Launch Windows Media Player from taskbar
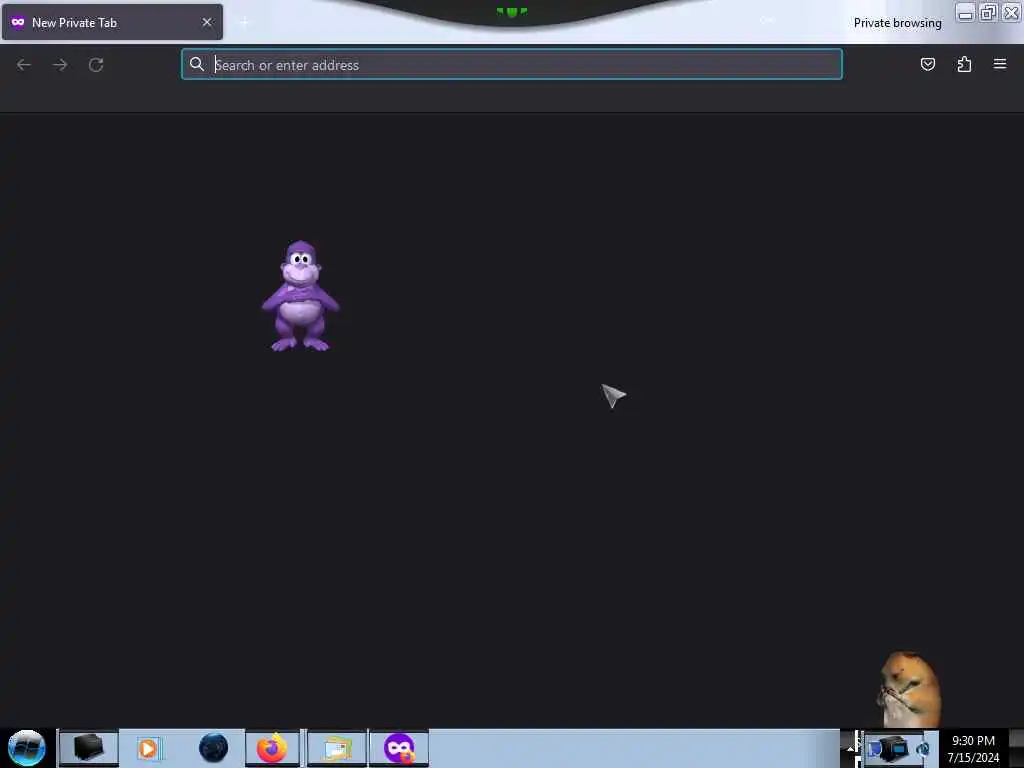This screenshot has width=1024, height=768. (x=148, y=748)
